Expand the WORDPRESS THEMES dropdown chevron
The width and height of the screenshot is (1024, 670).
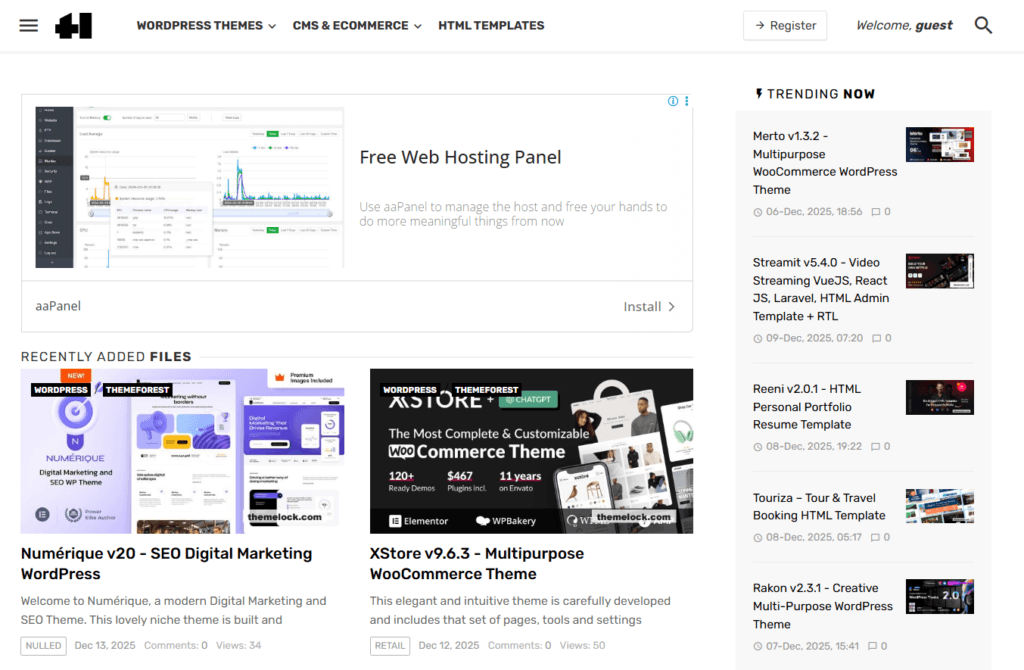pyautogui.click(x=273, y=25)
